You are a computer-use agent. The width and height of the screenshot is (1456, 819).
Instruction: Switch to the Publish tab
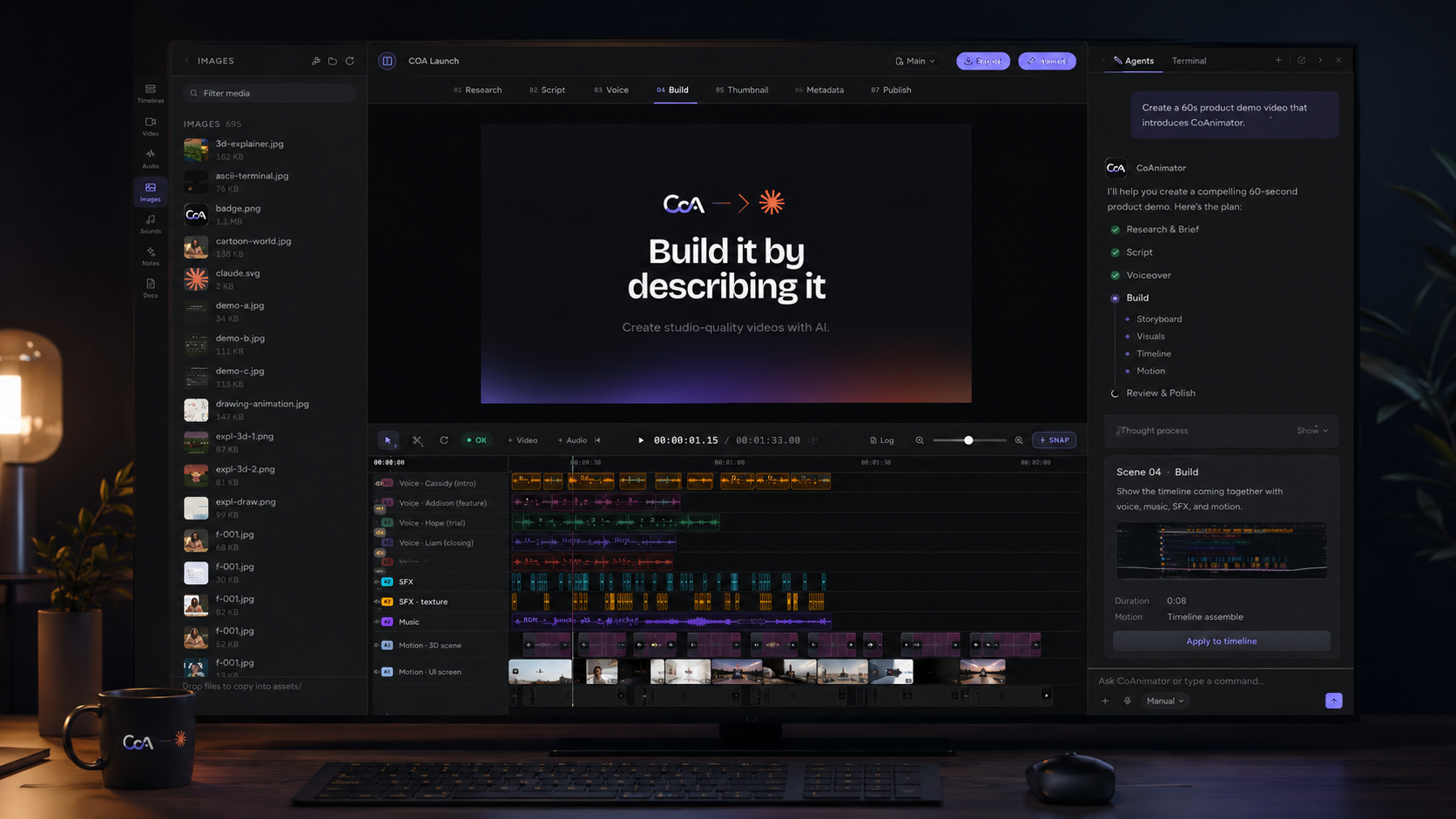point(891,90)
